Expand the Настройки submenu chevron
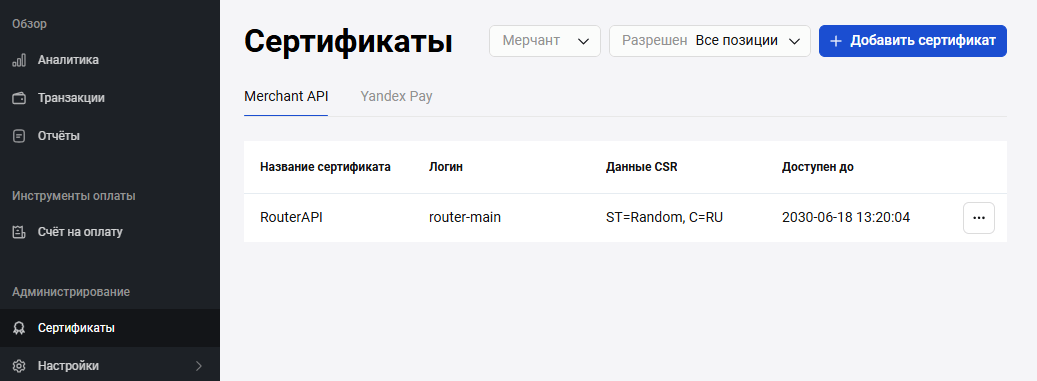 (x=199, y=366)
